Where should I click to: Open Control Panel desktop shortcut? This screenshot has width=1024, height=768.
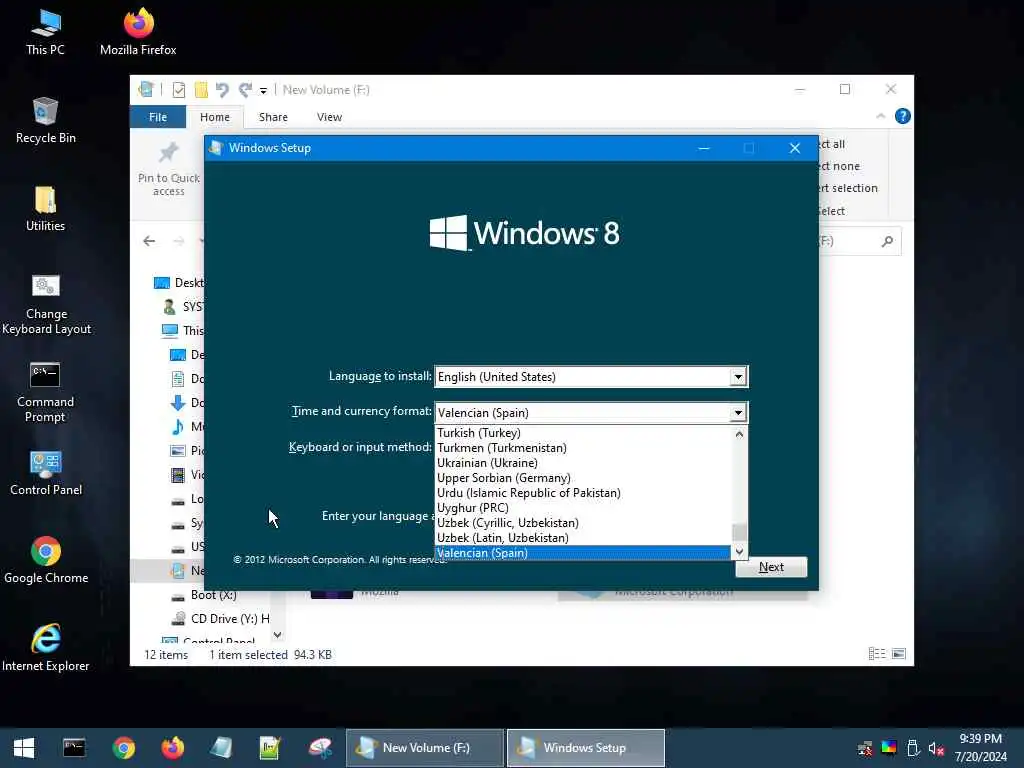pos(46,473)
